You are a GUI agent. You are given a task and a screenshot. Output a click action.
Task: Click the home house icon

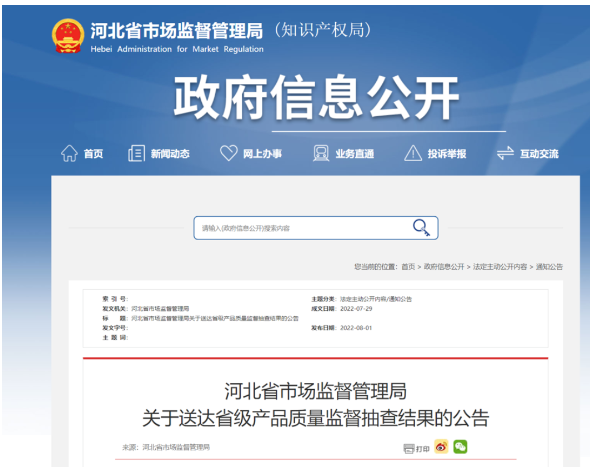point(69,153)
